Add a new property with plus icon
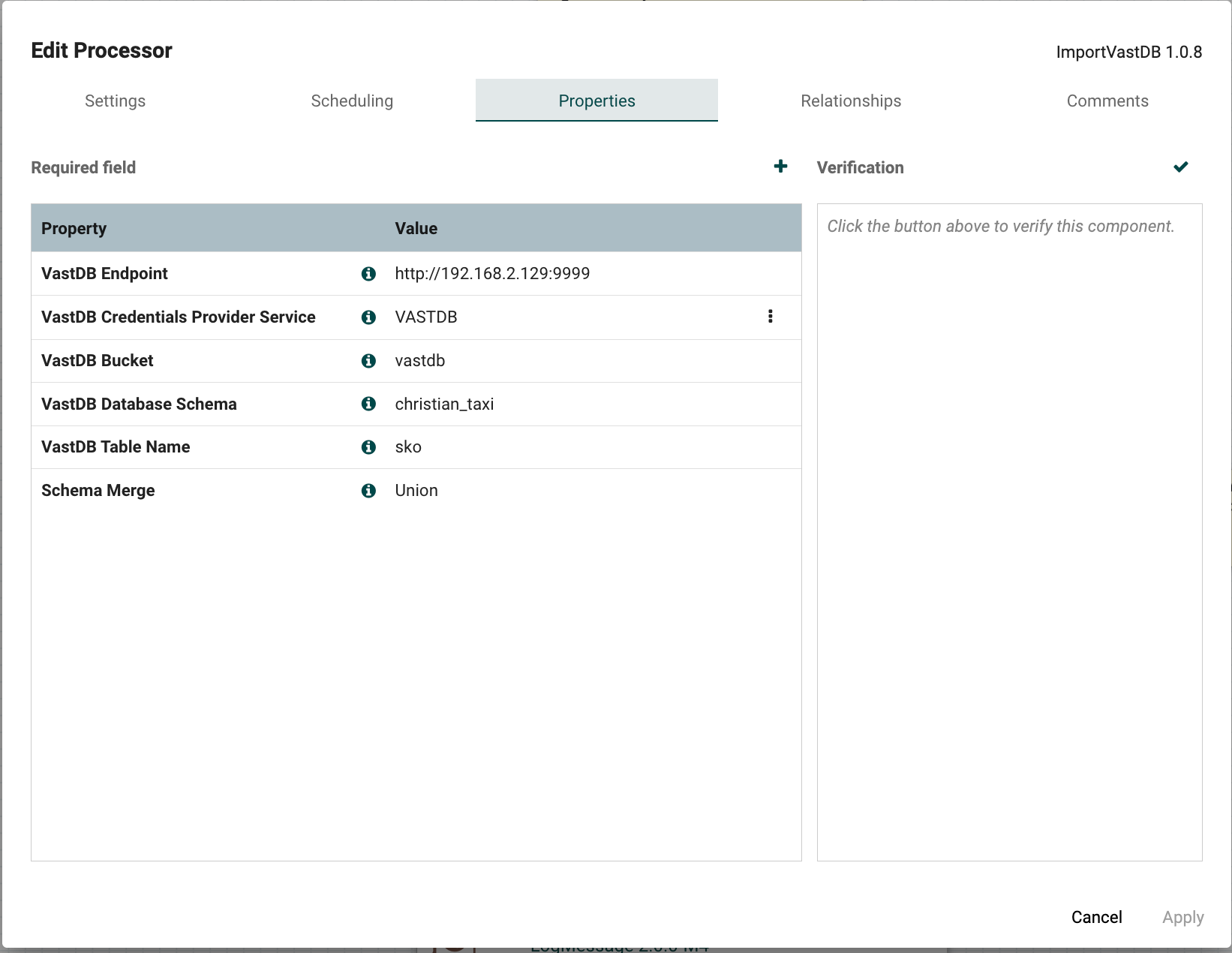Viewport: 1232px width, 953px height. pos(780,167)
